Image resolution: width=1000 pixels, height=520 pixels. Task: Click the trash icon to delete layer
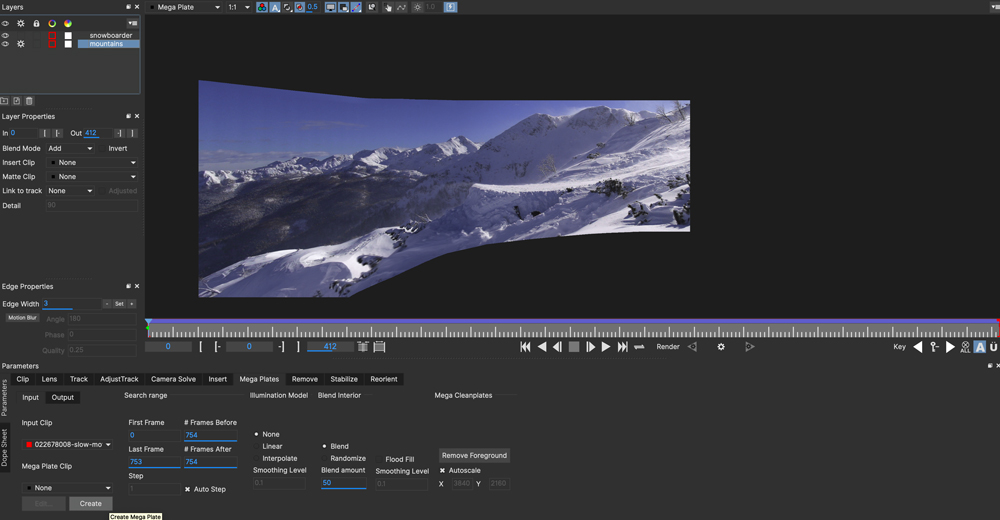(29, 101)
